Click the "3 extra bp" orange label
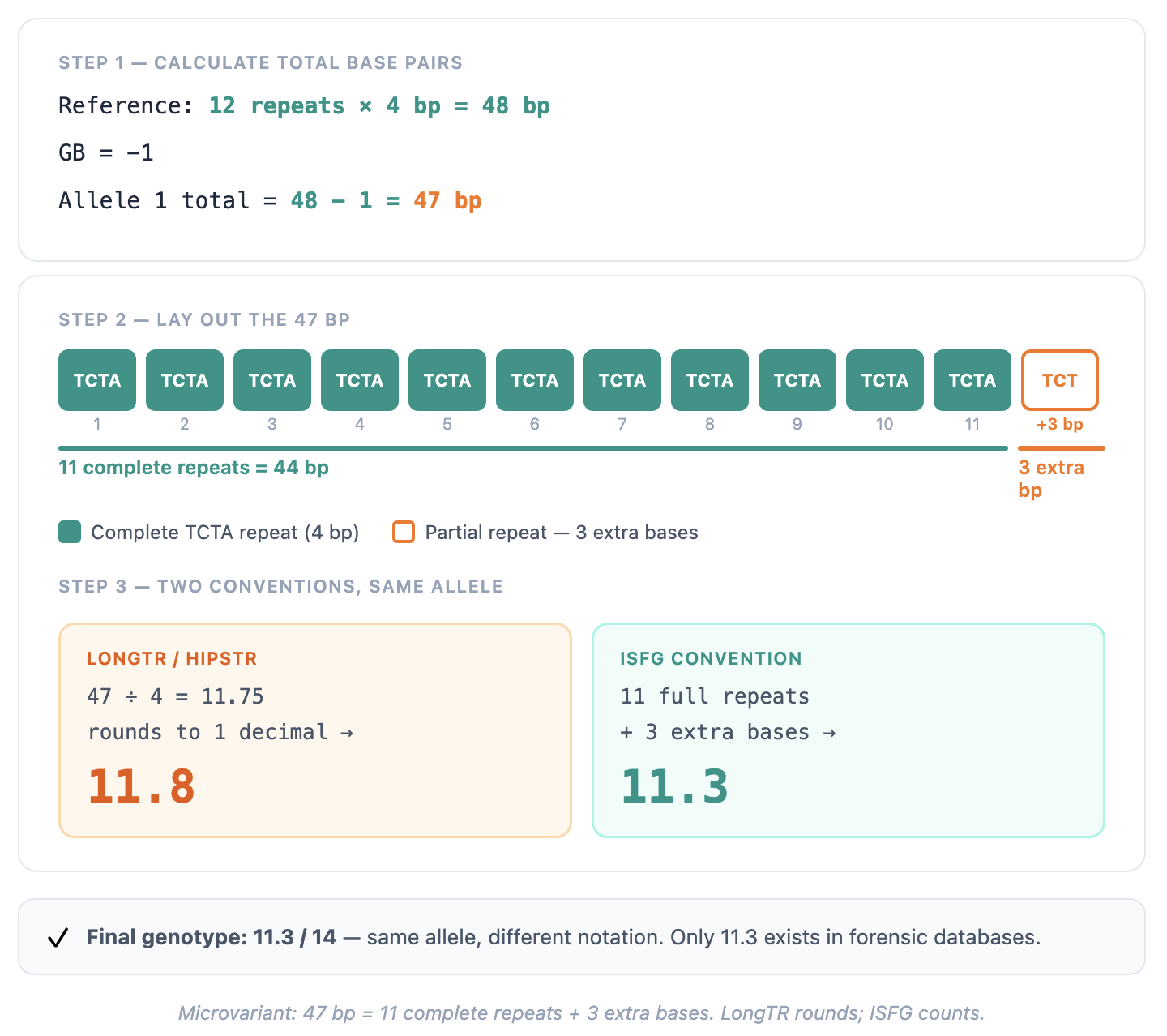Screen dimensions: 1167x1036 tap(1051, 479)
